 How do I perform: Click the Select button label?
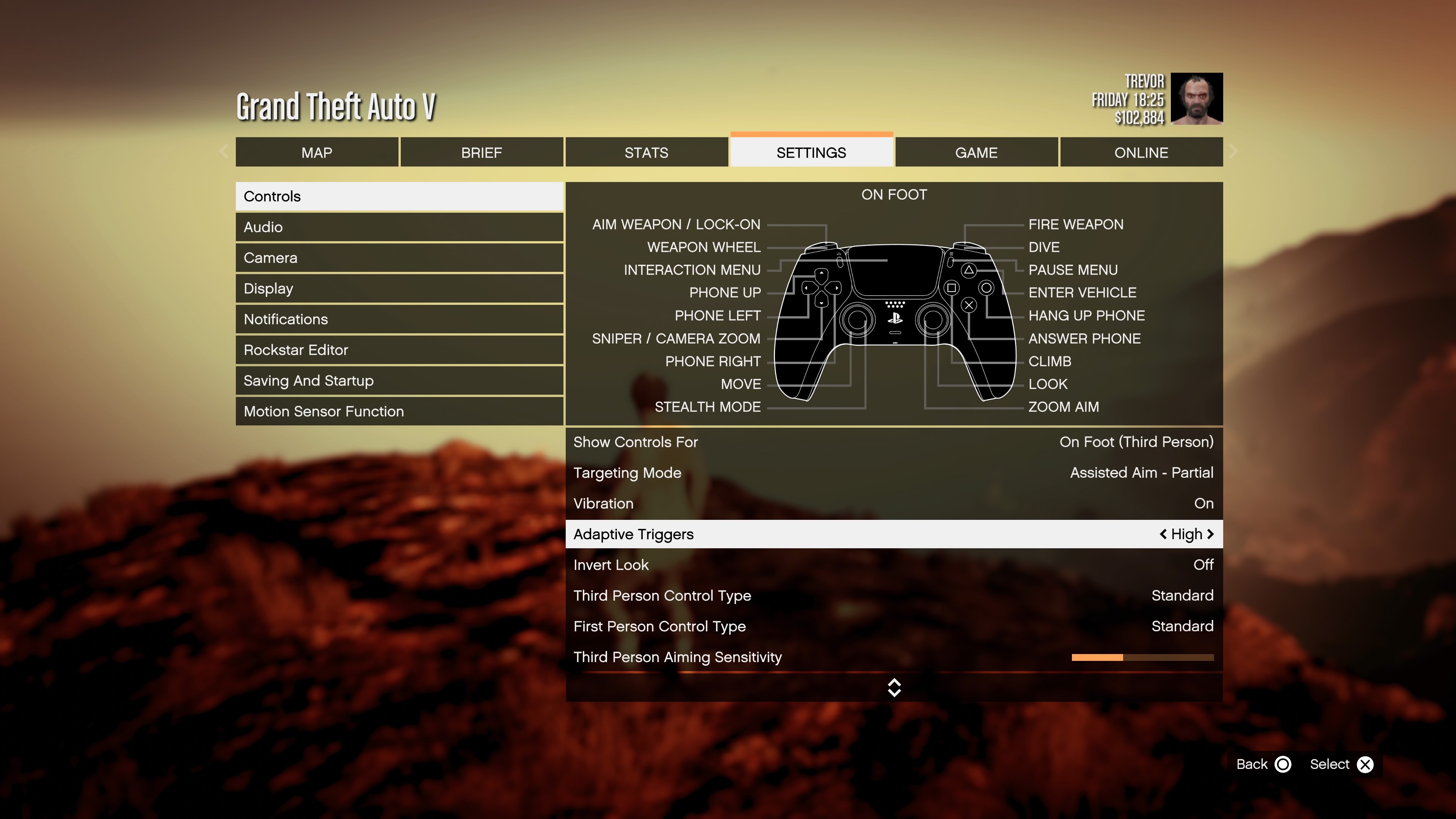[1329, 764]
